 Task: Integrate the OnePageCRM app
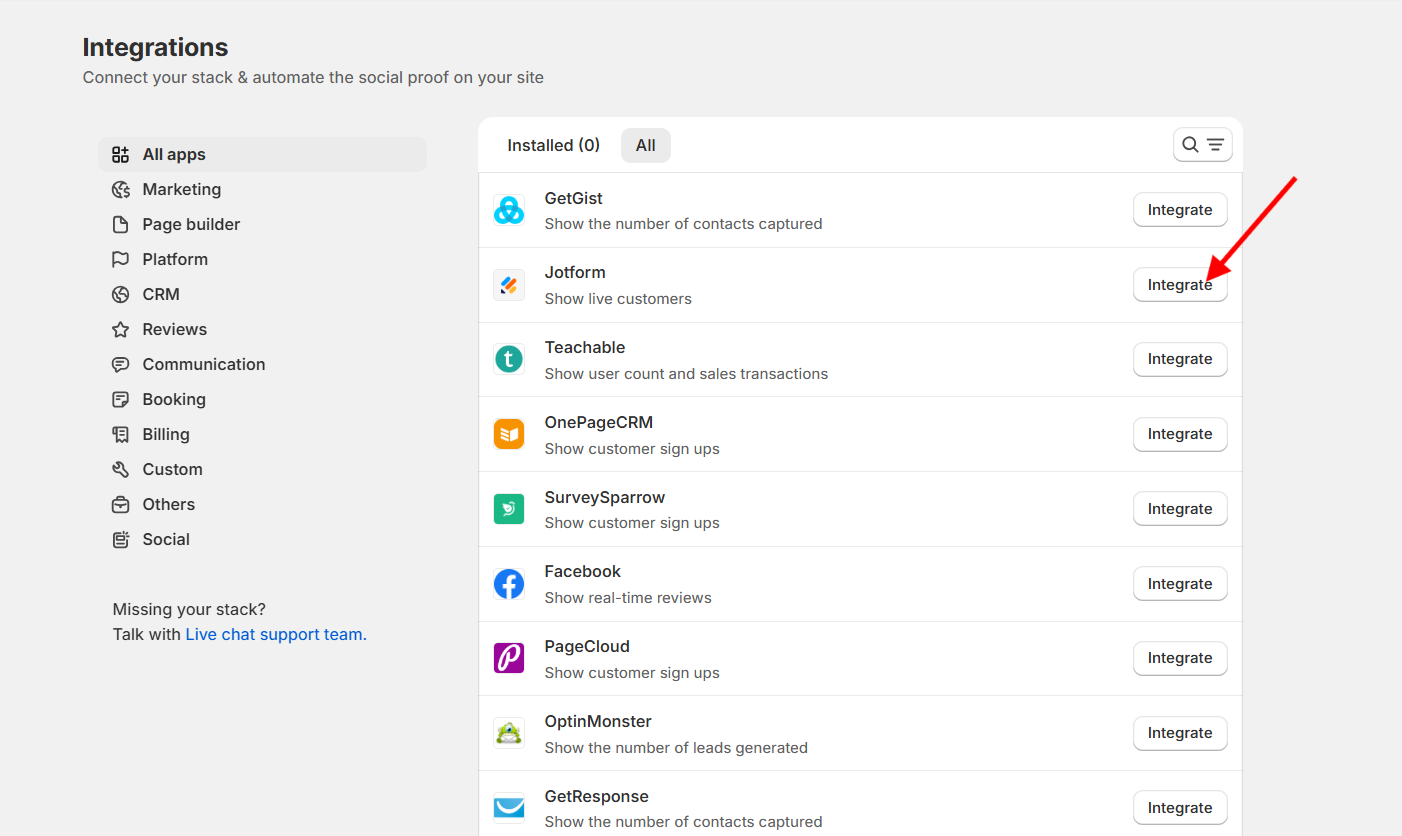pyautogui.click(x=1180, y=434)
